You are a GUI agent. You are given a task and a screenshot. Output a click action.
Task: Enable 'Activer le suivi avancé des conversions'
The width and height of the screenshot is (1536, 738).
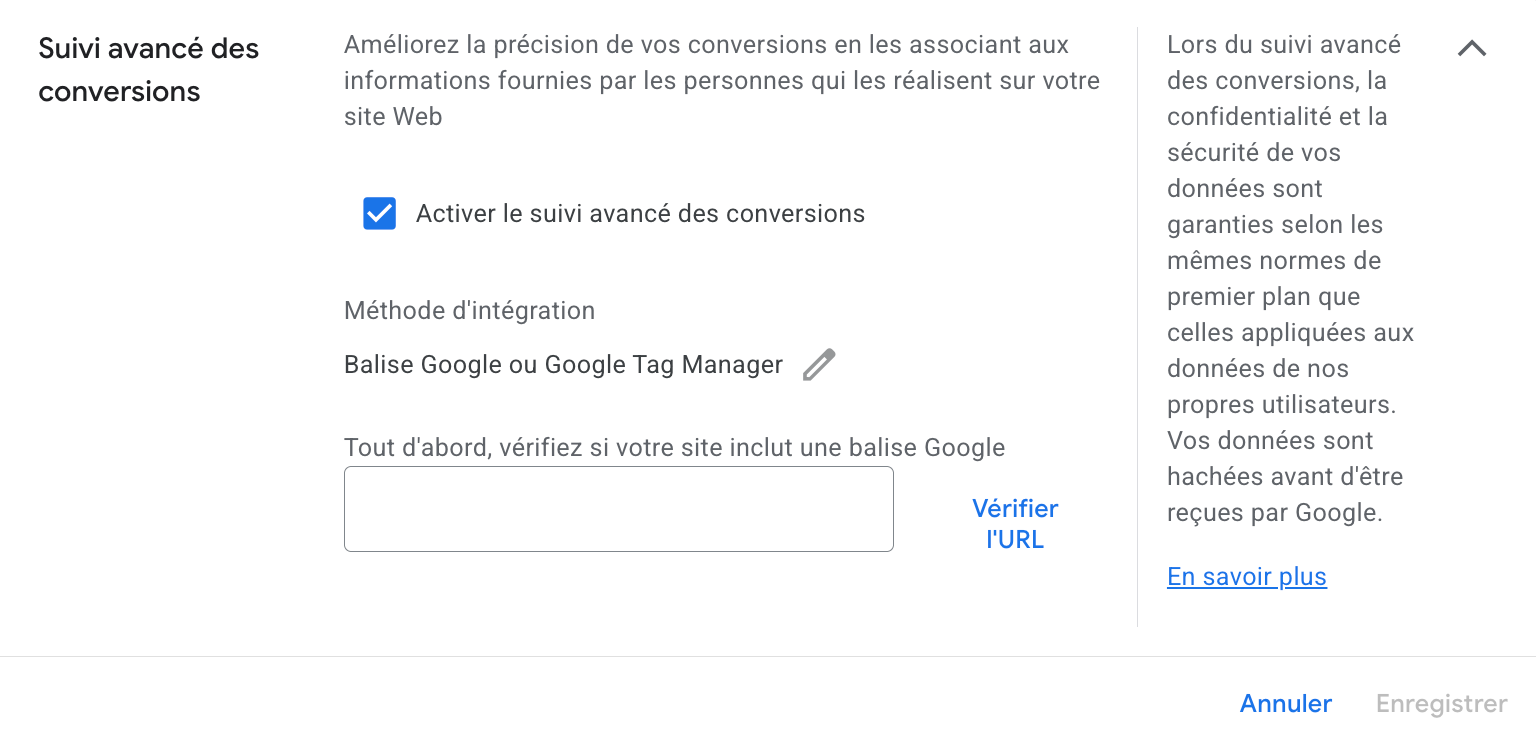coord(379,213)
